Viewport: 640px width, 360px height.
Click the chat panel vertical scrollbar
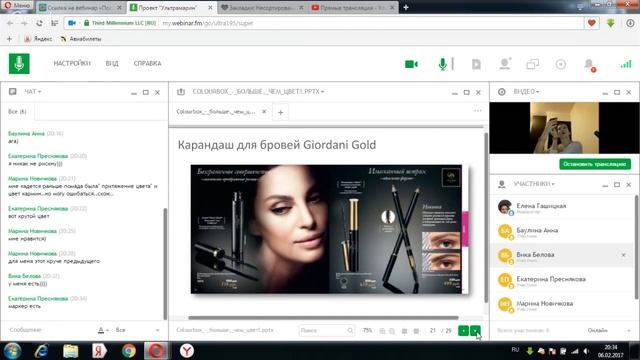click(165, 264)
